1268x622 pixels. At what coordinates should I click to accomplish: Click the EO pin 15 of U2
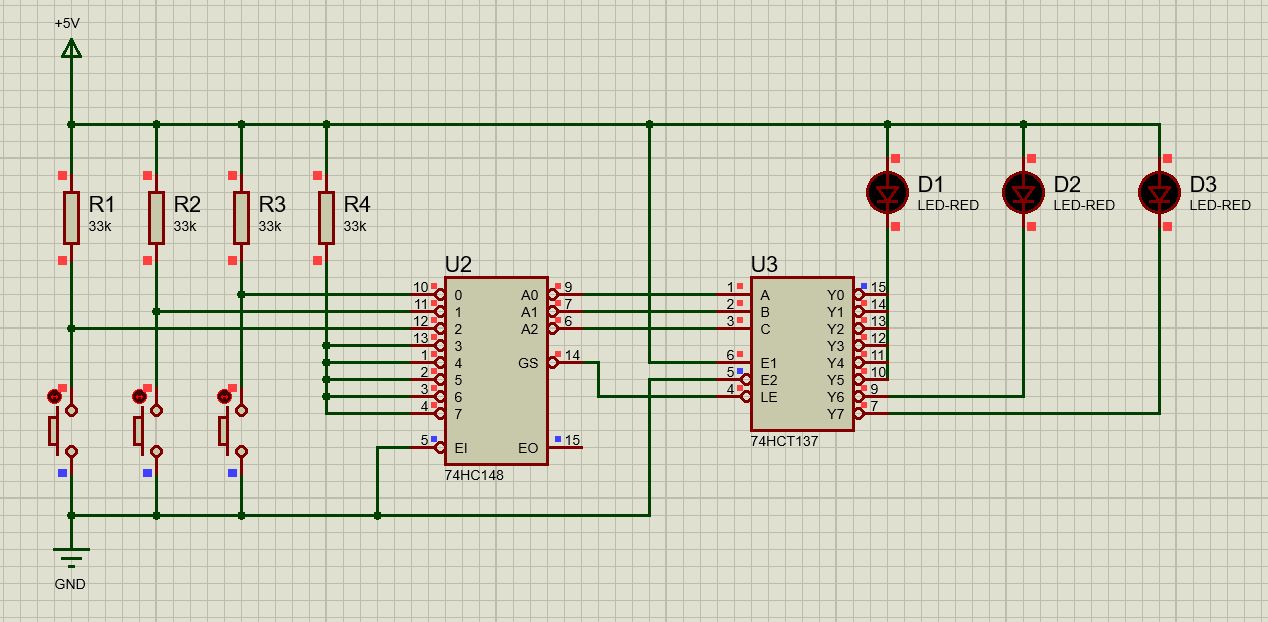point(566,447)
